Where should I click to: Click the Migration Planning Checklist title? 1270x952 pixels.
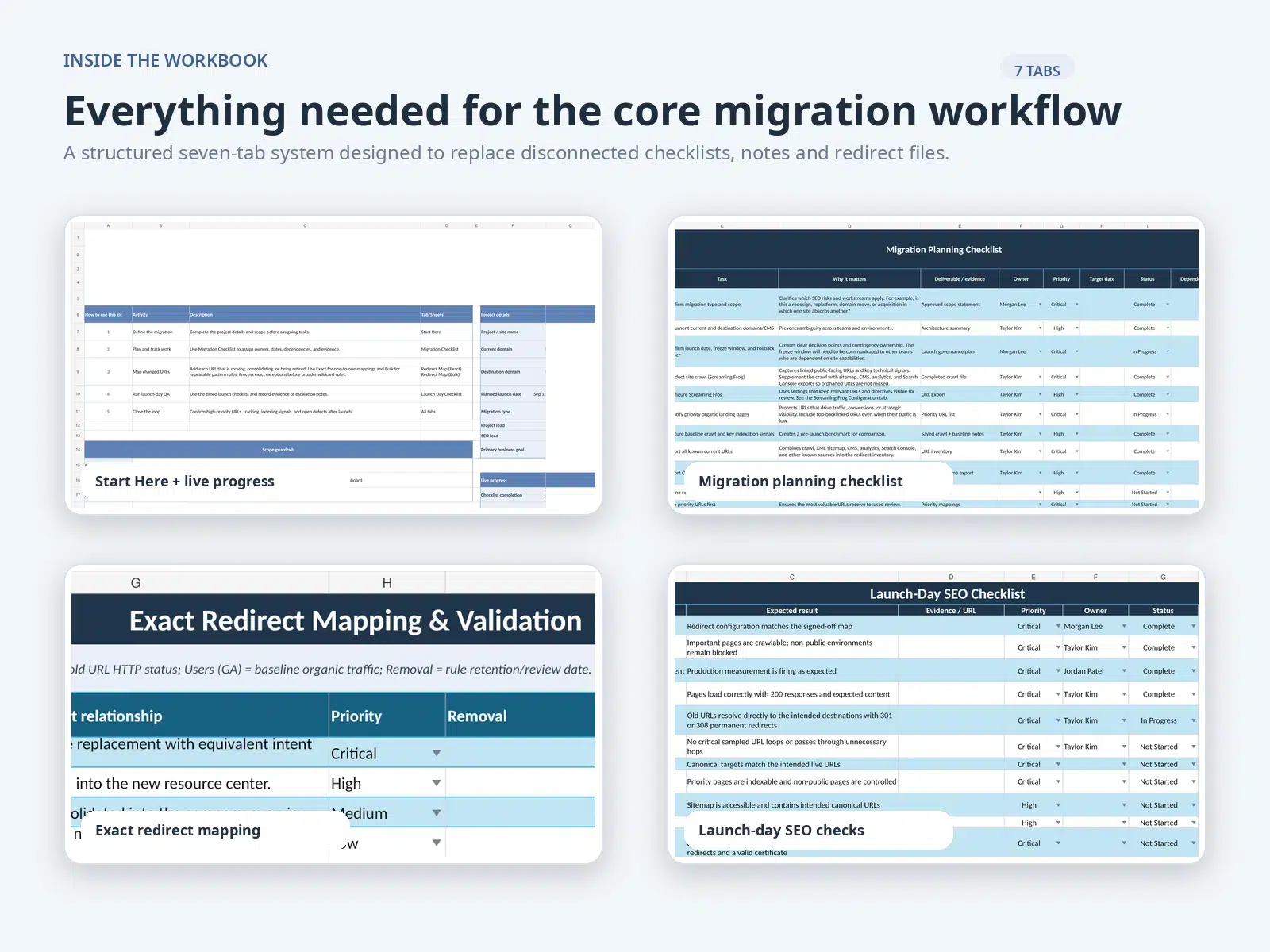944,250
